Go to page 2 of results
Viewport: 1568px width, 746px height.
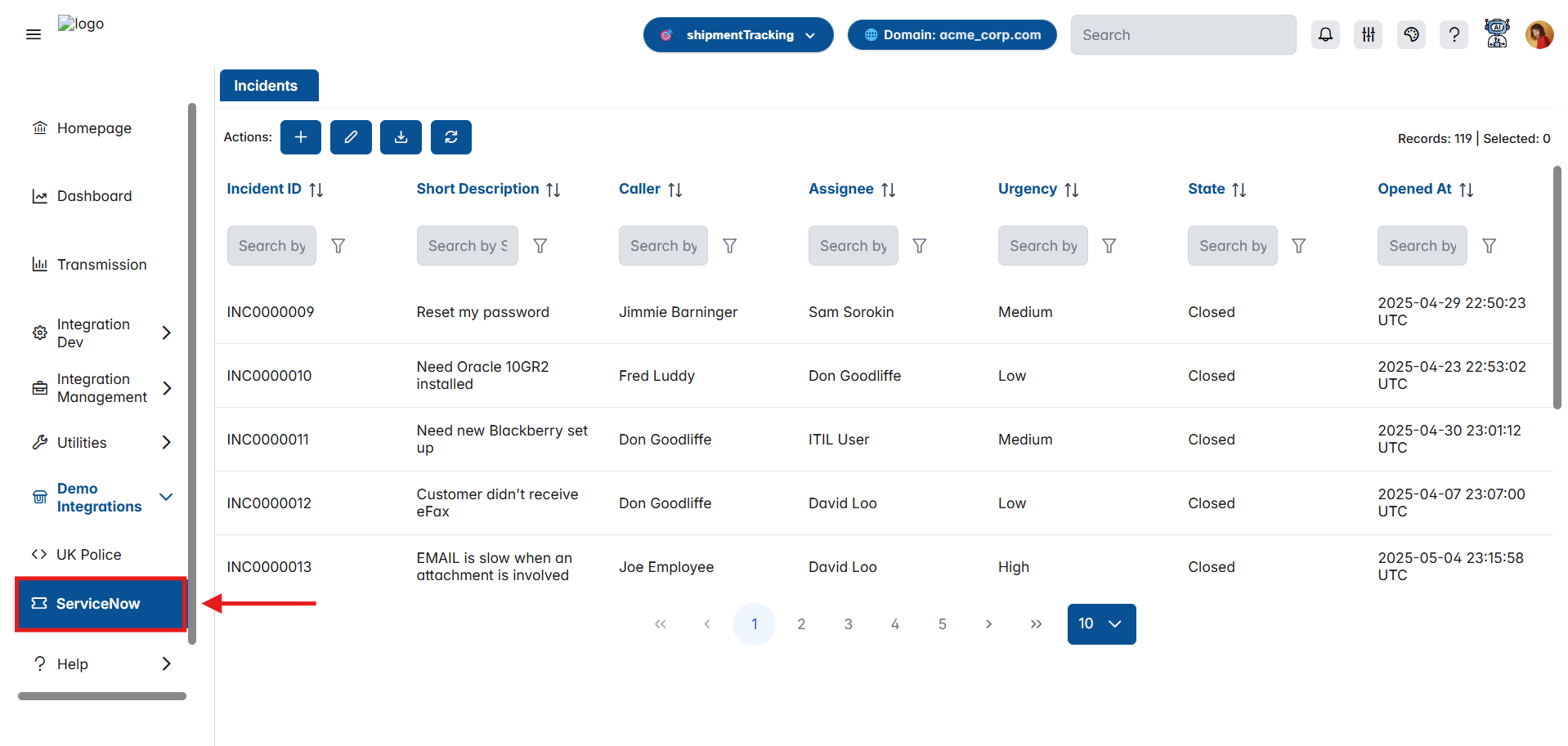tap(801, 623)
